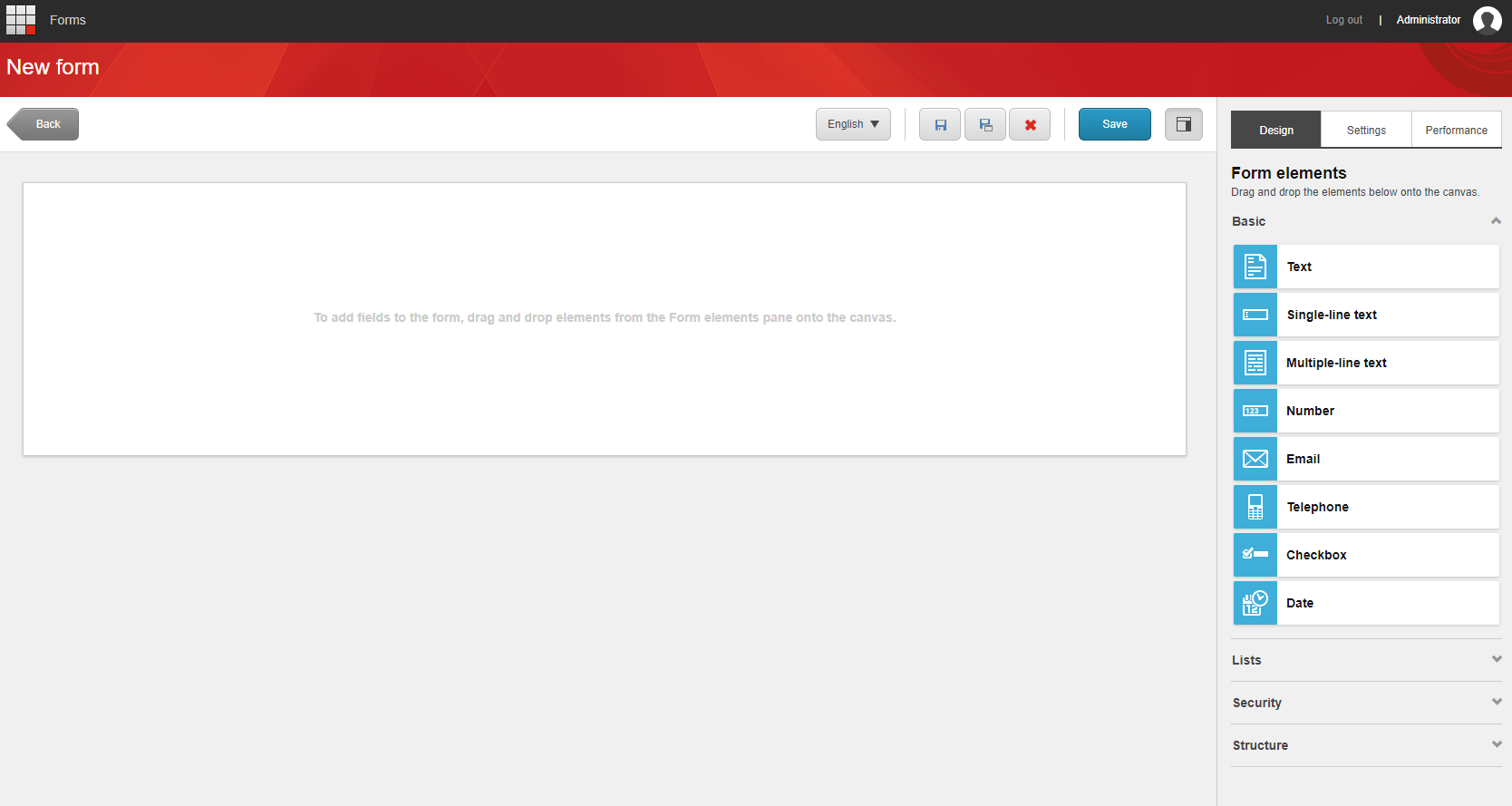The height and width of the screenshot is (806, 1512).
Task: Pick the Date element calendar icon
Action: pos(1255,603)
